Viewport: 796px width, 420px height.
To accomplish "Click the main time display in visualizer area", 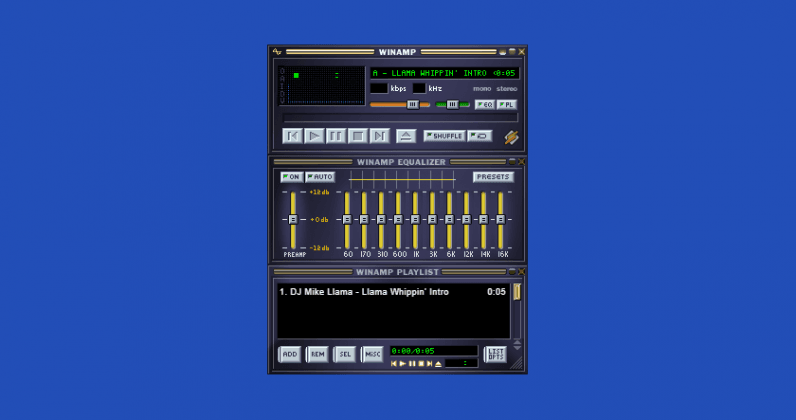I will (322, 75).
